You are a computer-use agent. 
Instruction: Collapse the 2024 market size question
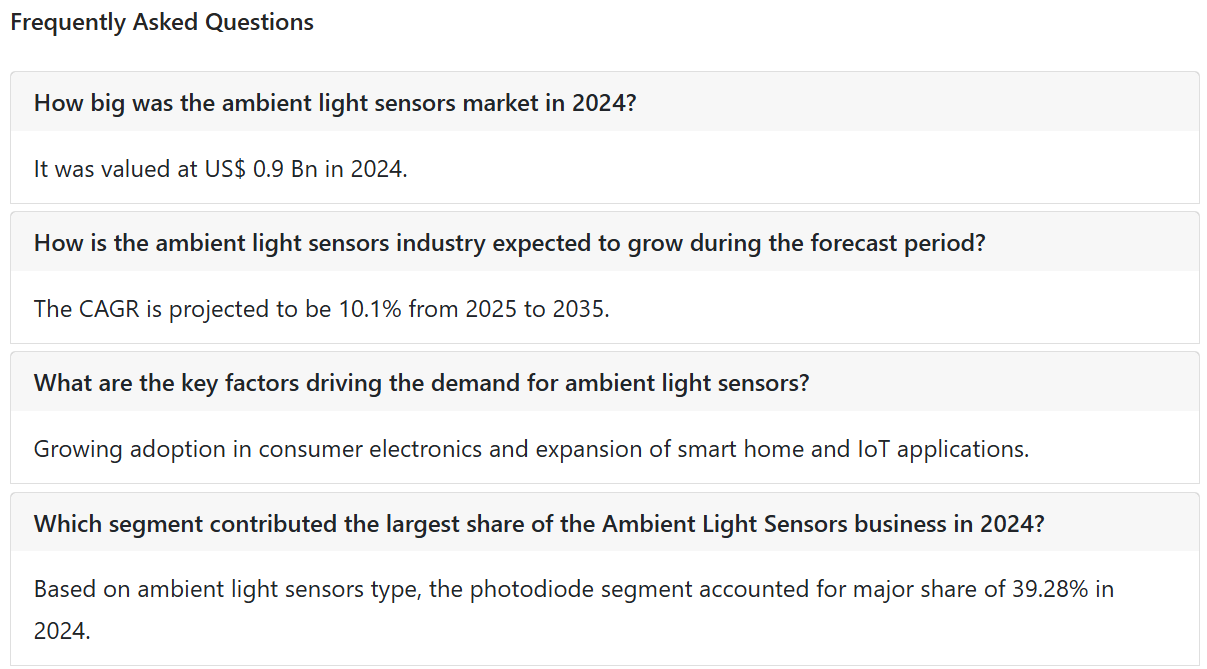pos(604,102)
